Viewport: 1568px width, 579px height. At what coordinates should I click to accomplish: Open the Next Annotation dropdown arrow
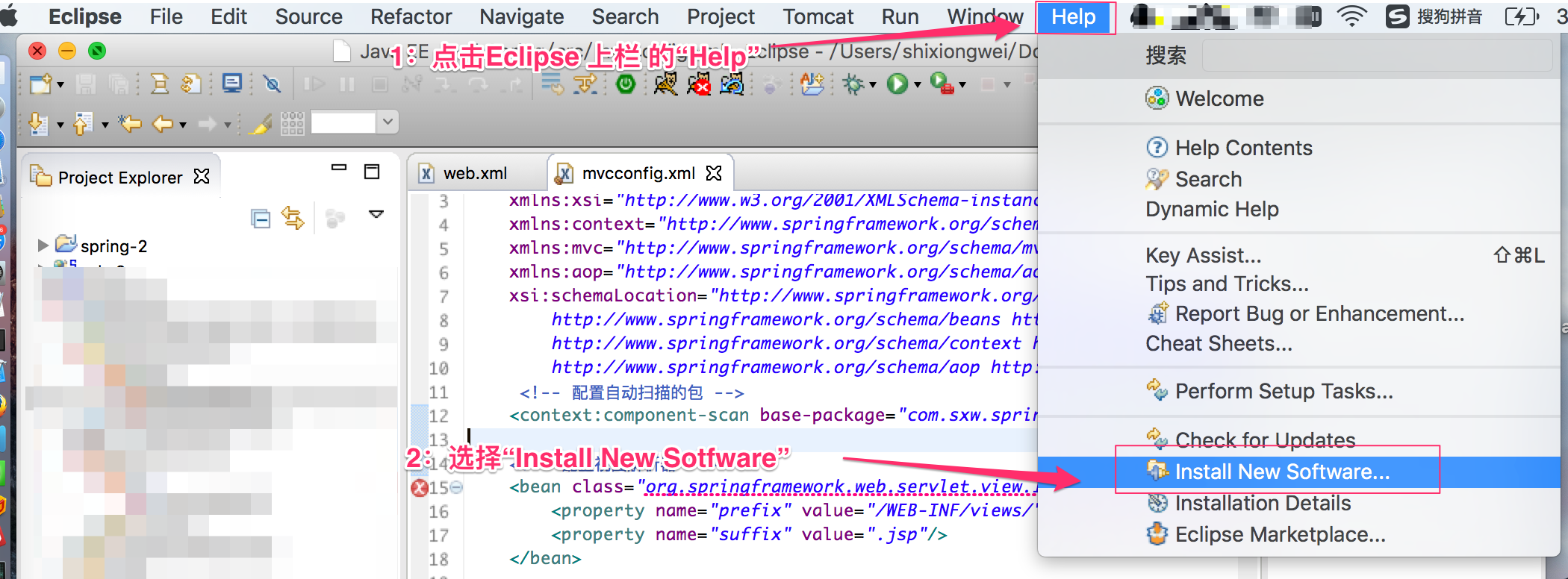point(60,125)
